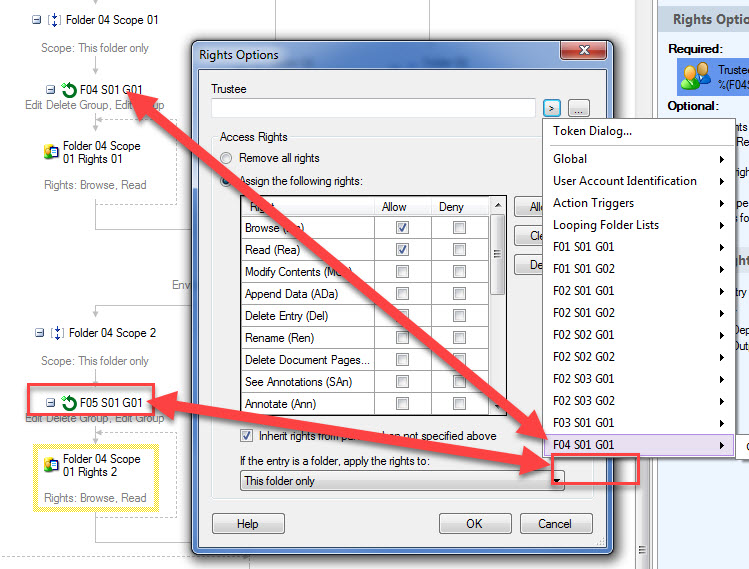
Task: Click the rights list scroll-up arrow
Action: [498, 205]
